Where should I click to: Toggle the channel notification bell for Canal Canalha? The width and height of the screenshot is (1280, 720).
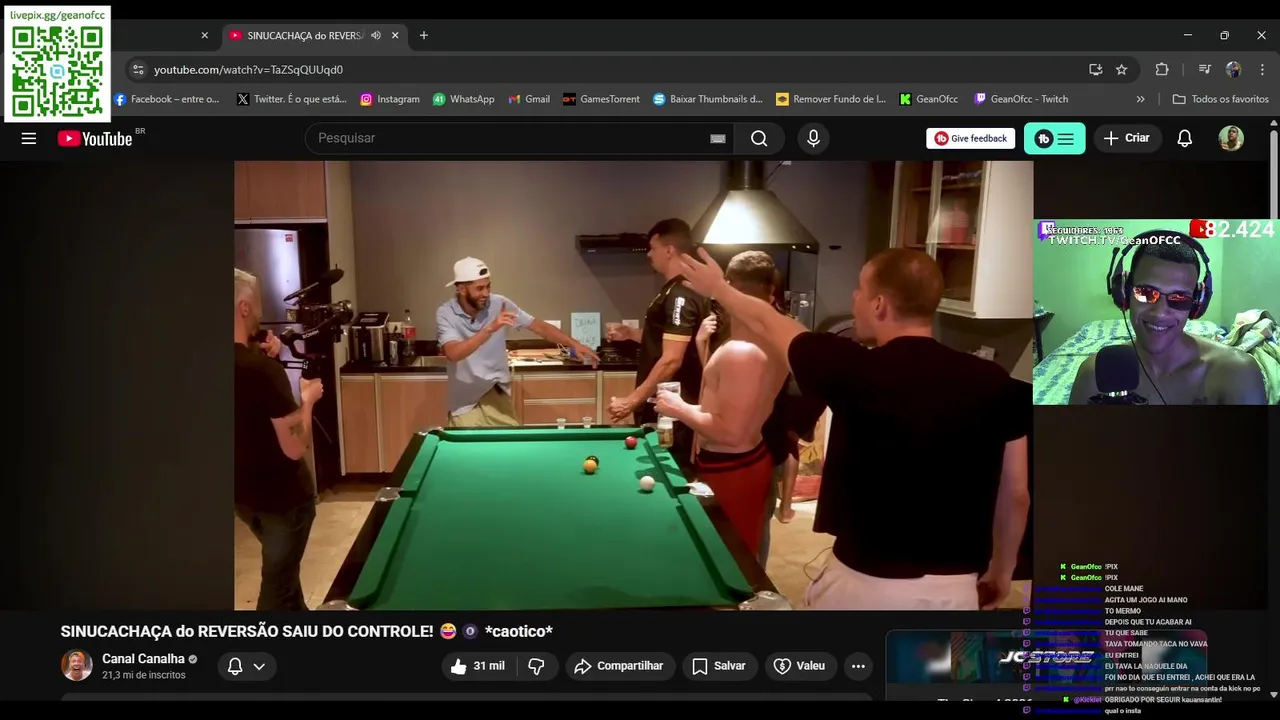[235, 666]
